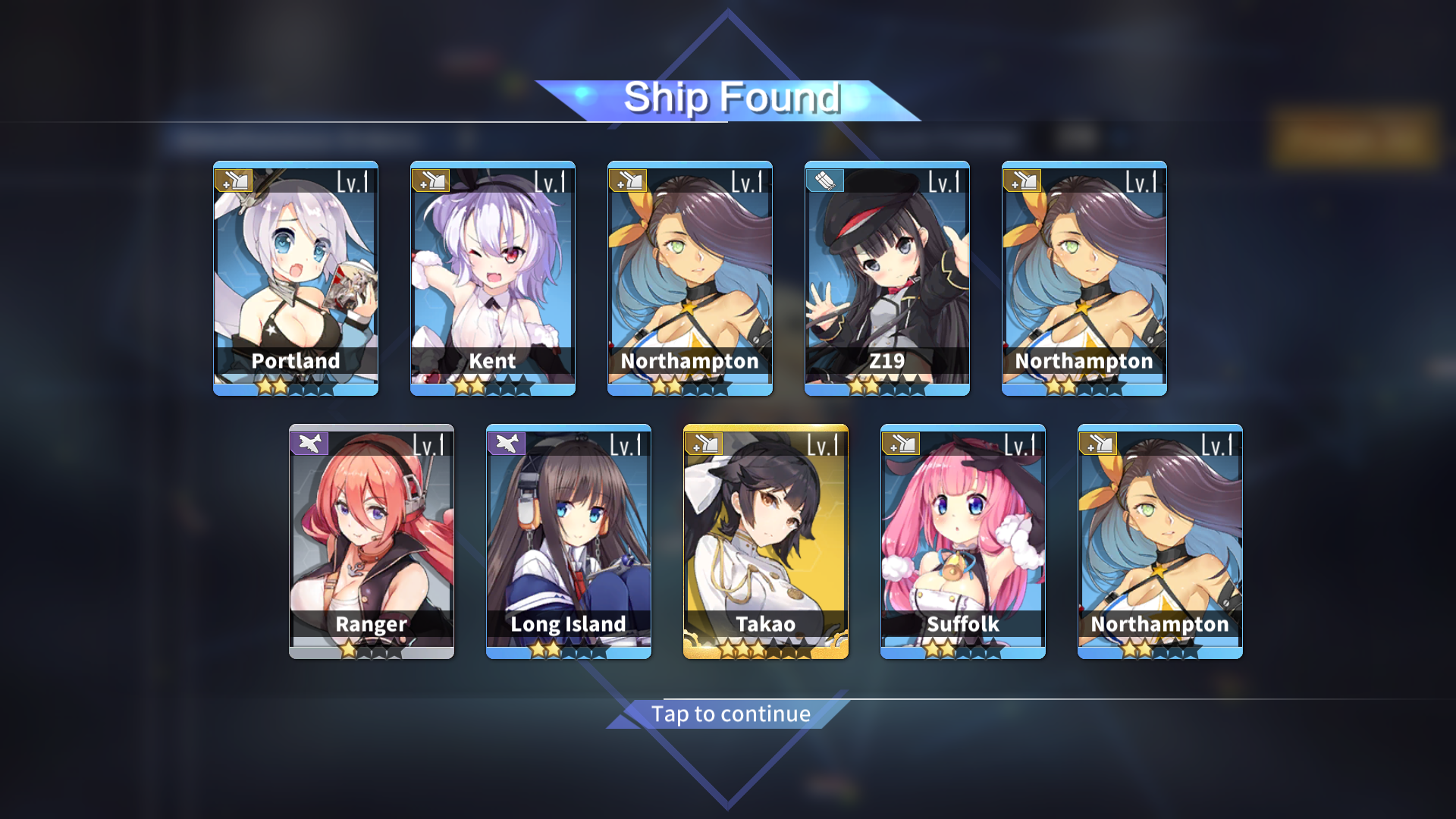
Task: Click the heavy cruiser icon on Portland card
Action: click(234, 180)
